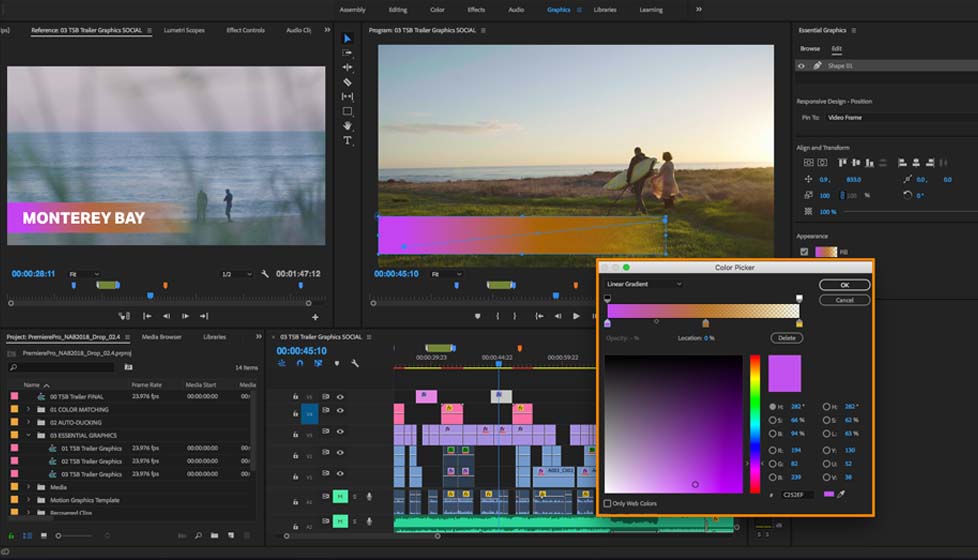Click Source monitor button editor plus
This screenshot has height=560, width=978.
[315, 317]
